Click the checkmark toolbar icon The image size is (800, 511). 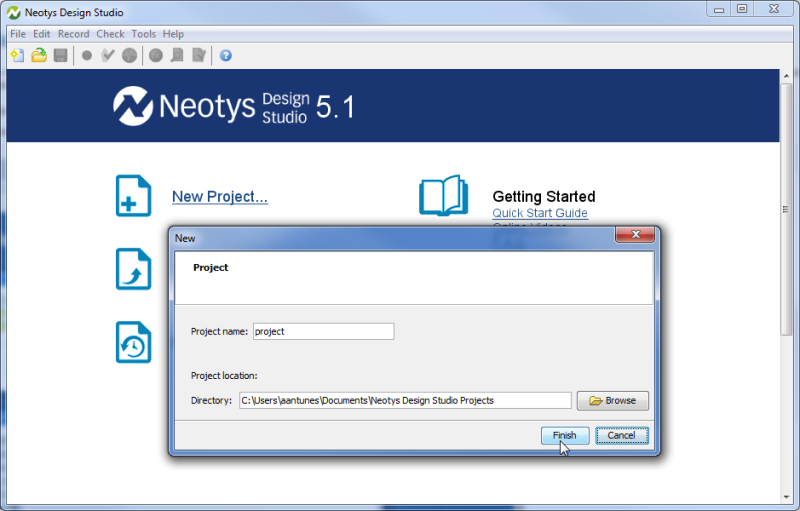108,55
